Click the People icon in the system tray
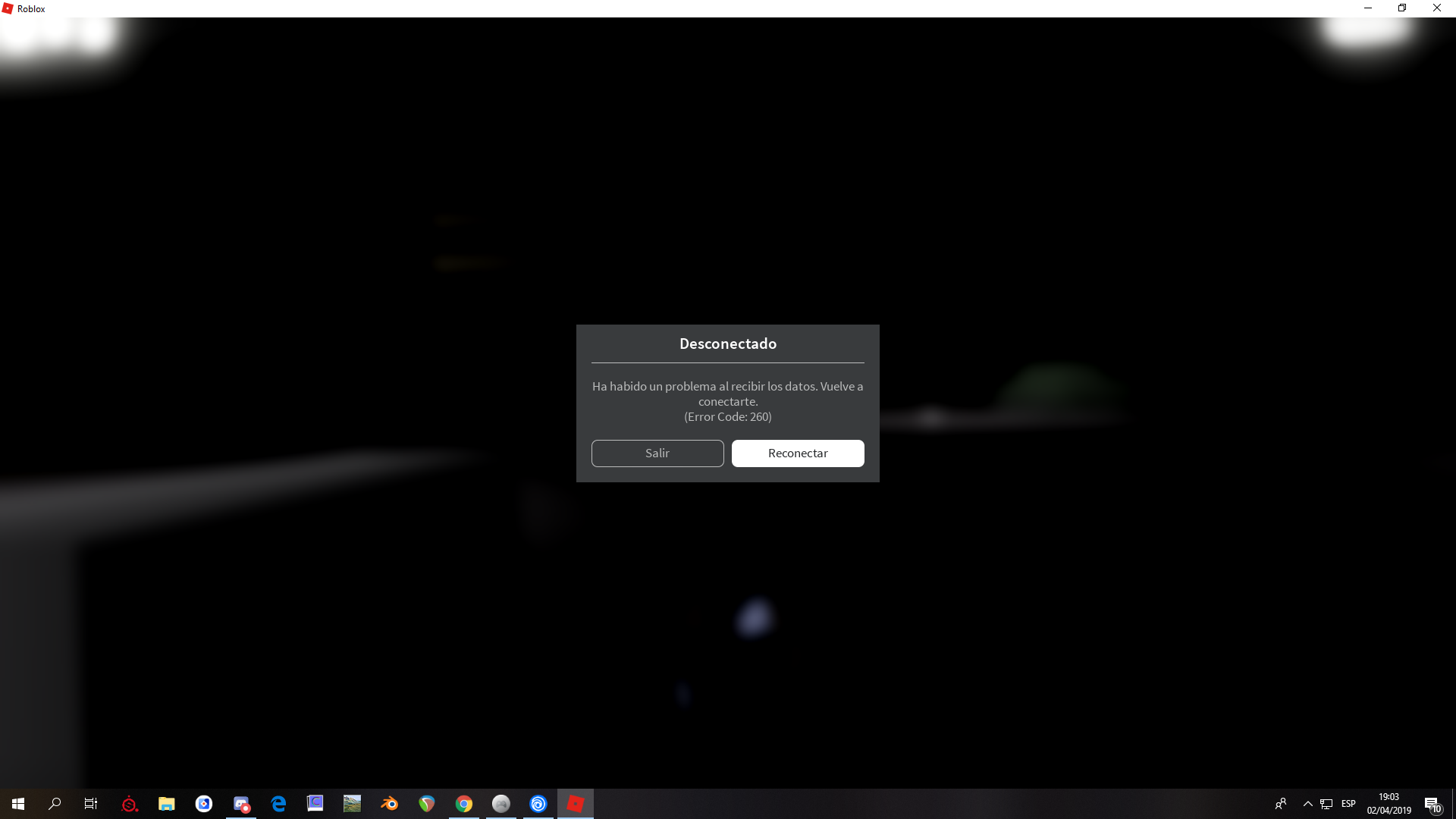Image resolution: width=1456 pixels, height=819 pixels. (x=1281, y=804)
